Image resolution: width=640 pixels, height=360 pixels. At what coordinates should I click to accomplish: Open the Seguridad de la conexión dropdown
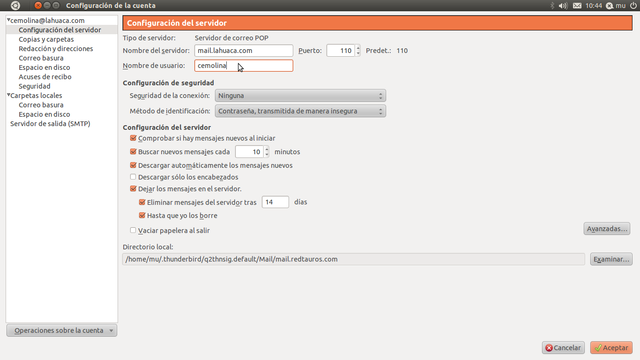pyautogui.click(x=300, y=96)
